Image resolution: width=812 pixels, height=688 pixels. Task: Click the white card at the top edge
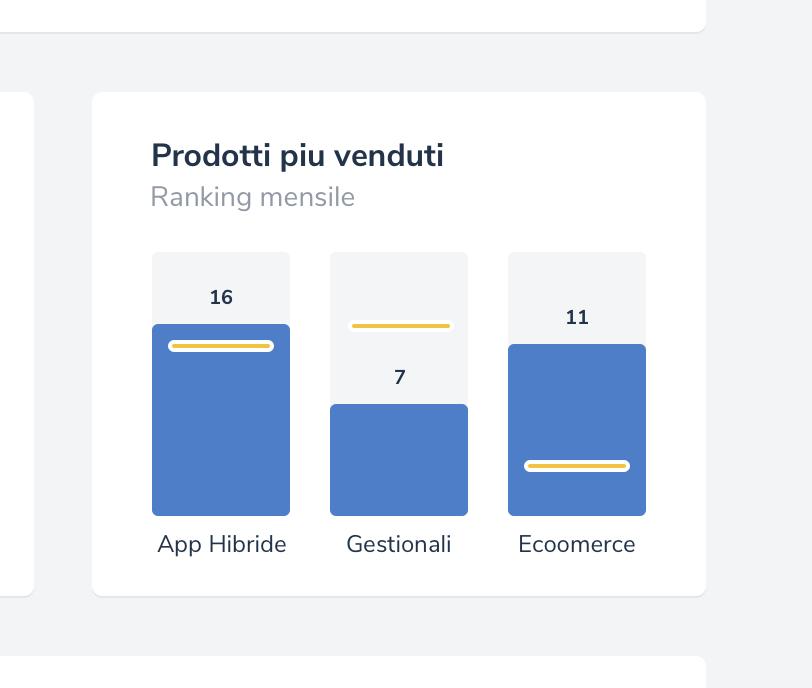(x=350, y=14)
